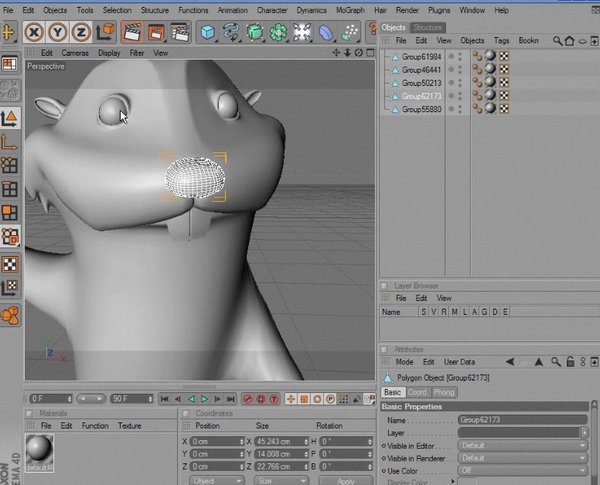The width and height of the screenshot is (600, 485).
Task: Select Group50213 in the object list
Action: (420, 82)
